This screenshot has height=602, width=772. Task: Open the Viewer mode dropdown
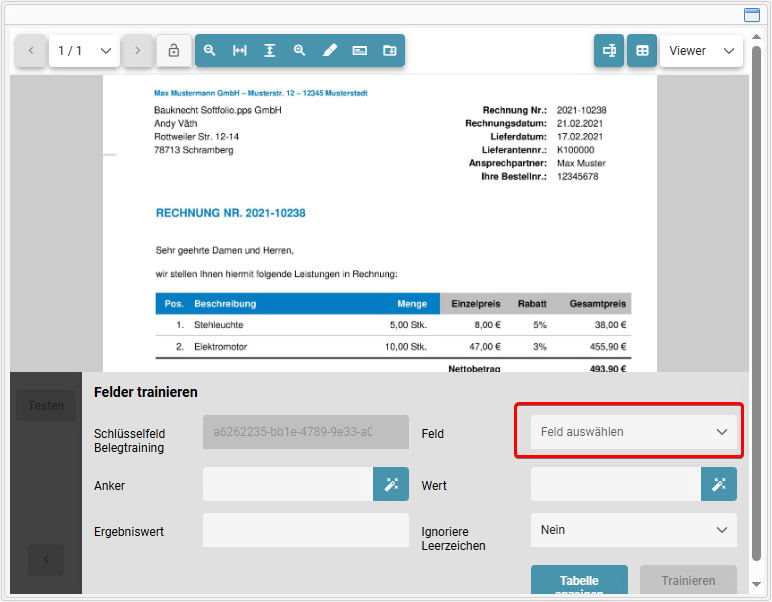(701, 51)
